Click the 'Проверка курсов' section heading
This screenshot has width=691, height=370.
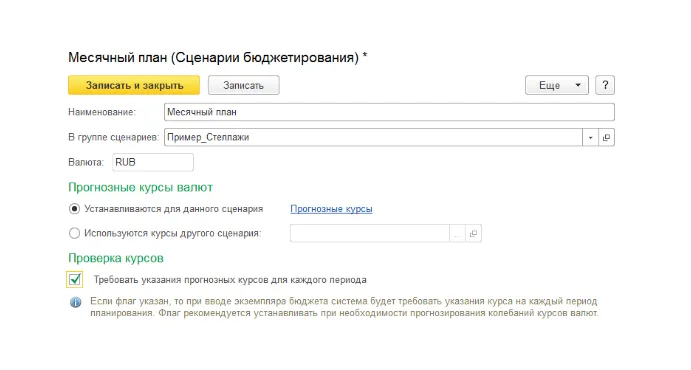pyautogui.click(x=116, y=258)
